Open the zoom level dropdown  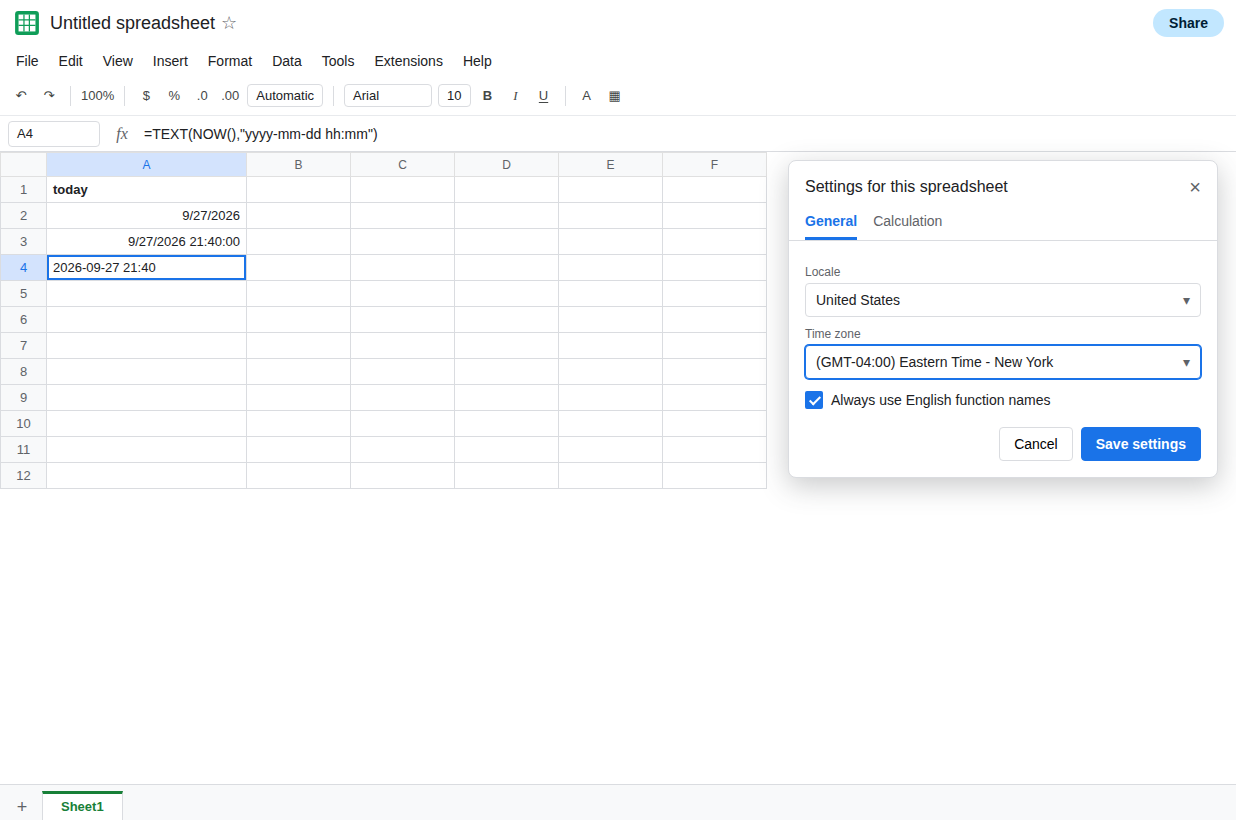coord(98,96)
